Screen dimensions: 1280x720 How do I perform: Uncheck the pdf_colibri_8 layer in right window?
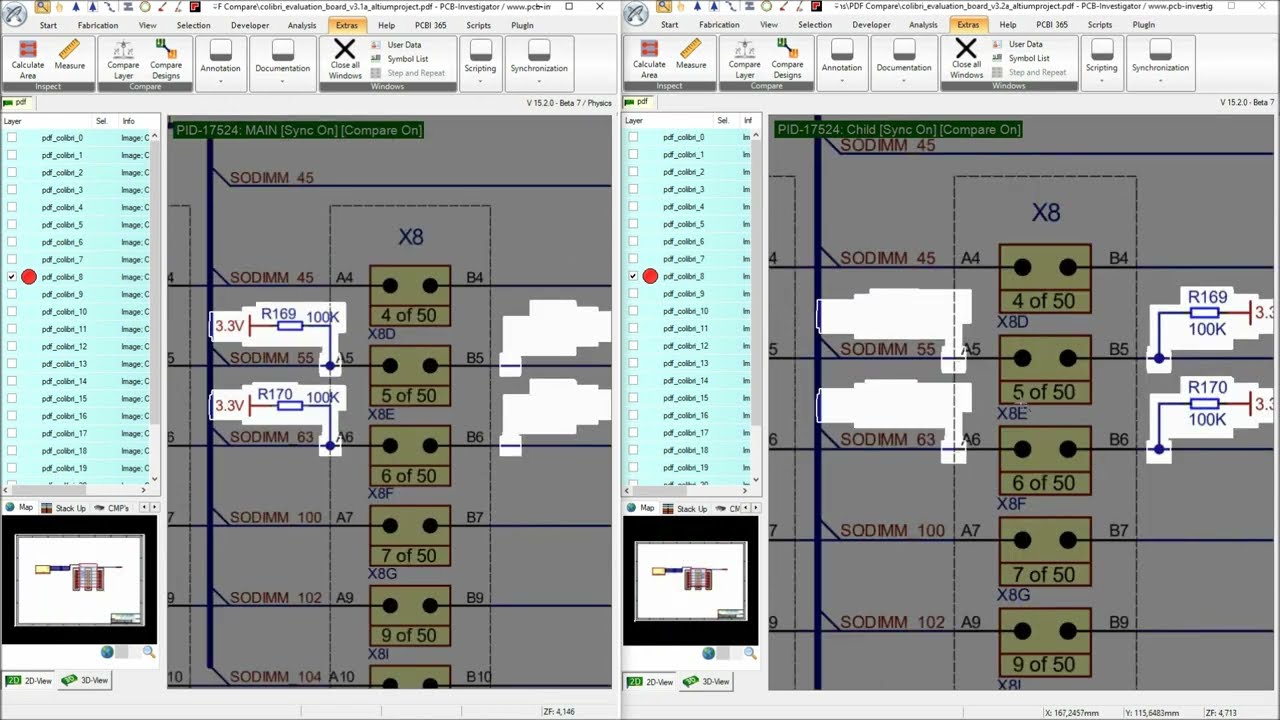click(633, 276)
